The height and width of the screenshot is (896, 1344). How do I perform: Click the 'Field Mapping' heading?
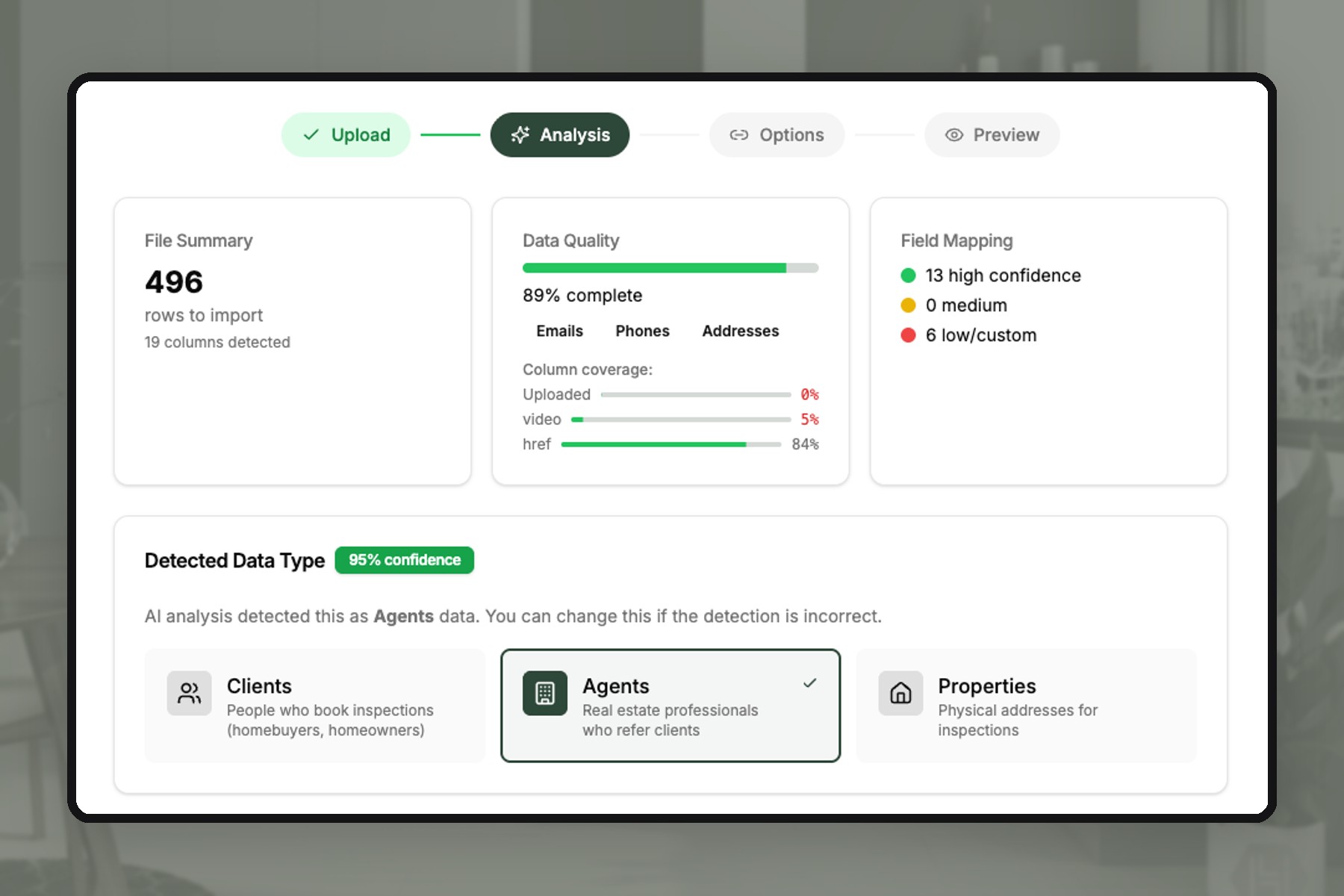pos(956,240)
